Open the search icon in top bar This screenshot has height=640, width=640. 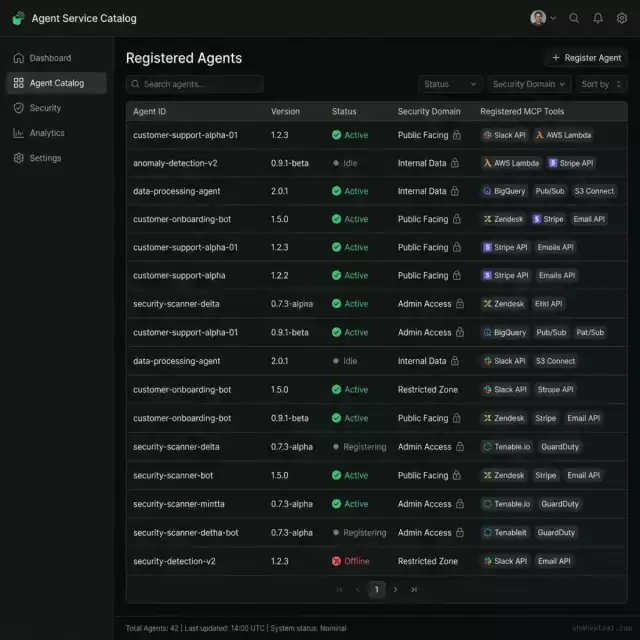click(574, 18)
